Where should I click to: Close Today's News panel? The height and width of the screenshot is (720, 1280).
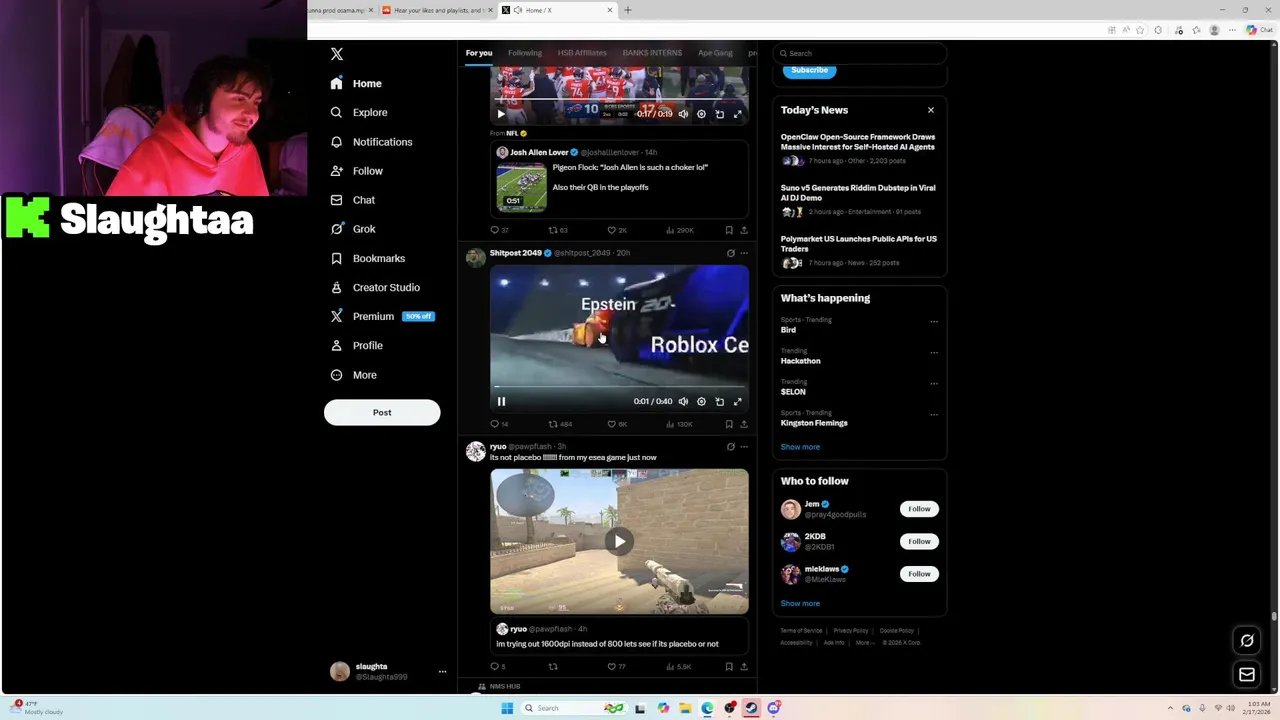coord(931,110)
